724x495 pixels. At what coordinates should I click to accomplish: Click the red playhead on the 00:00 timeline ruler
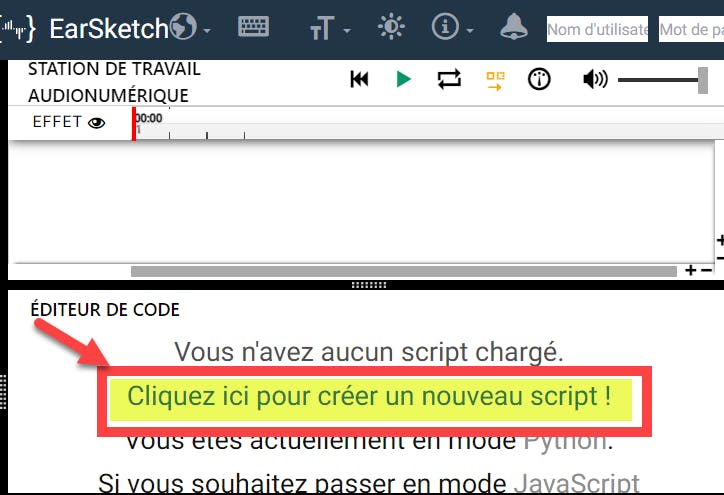(x=134, y=124)
